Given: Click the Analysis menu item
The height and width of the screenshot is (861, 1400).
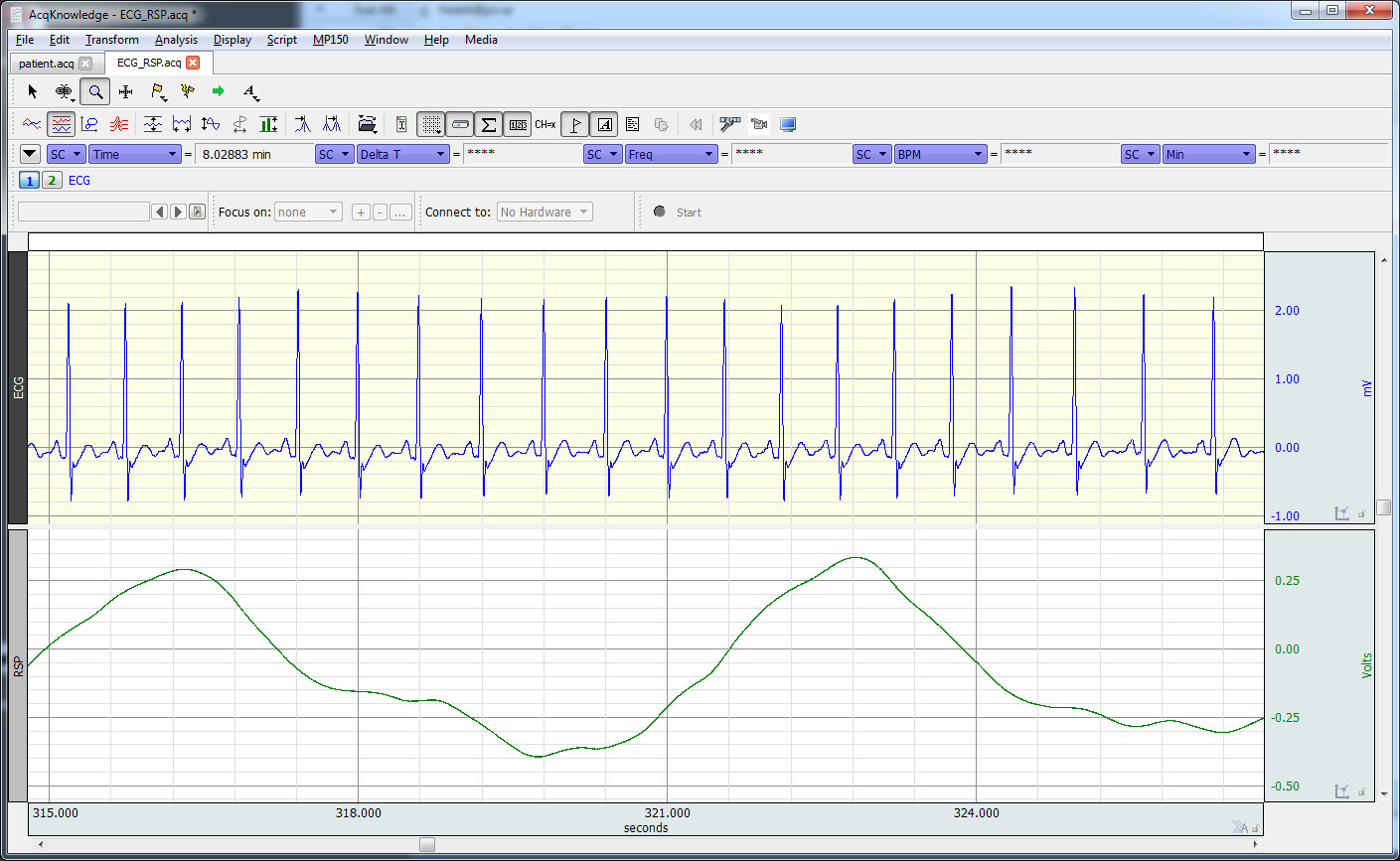Looking at the screenshot, I should [x=176, y=40].
